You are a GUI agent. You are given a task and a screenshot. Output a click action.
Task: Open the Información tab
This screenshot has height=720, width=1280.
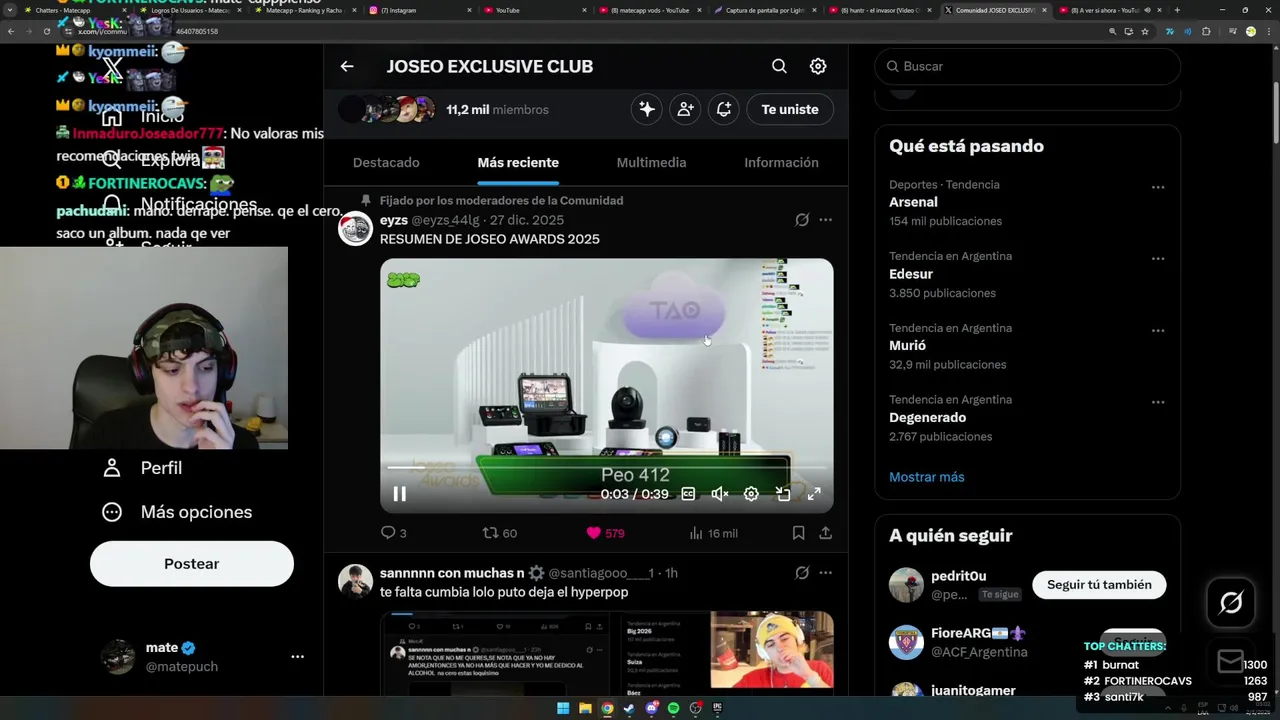[781, 162]
